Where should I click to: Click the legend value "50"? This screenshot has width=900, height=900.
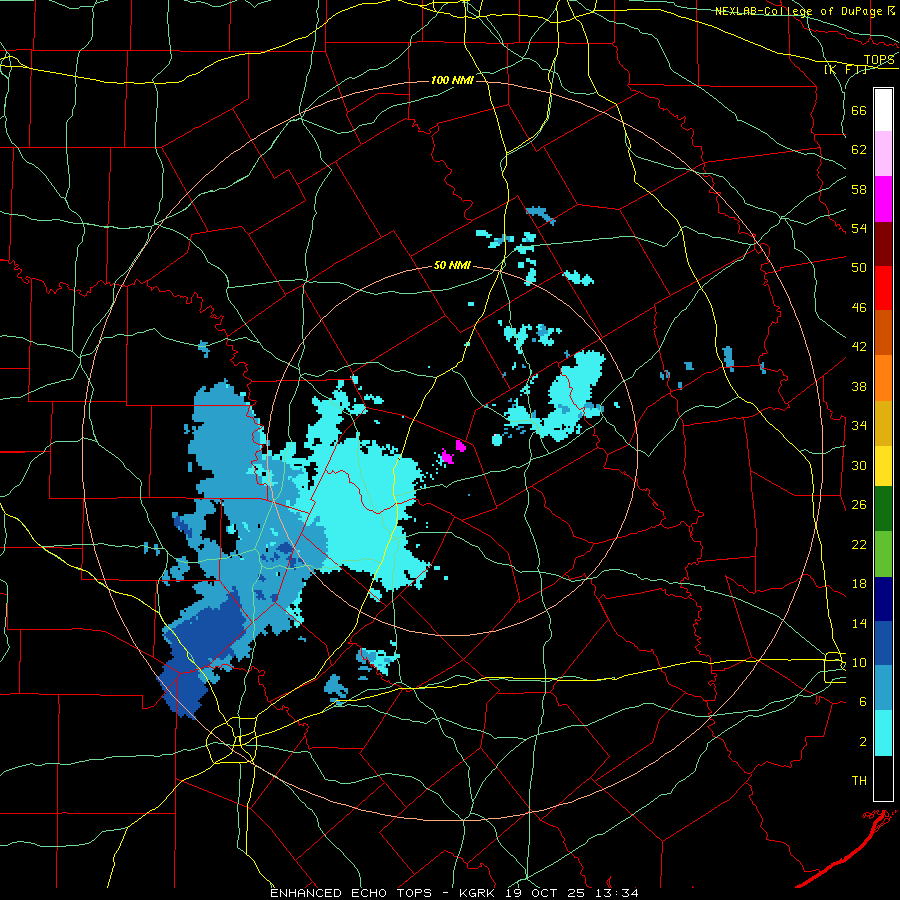(x=859, y=267)
